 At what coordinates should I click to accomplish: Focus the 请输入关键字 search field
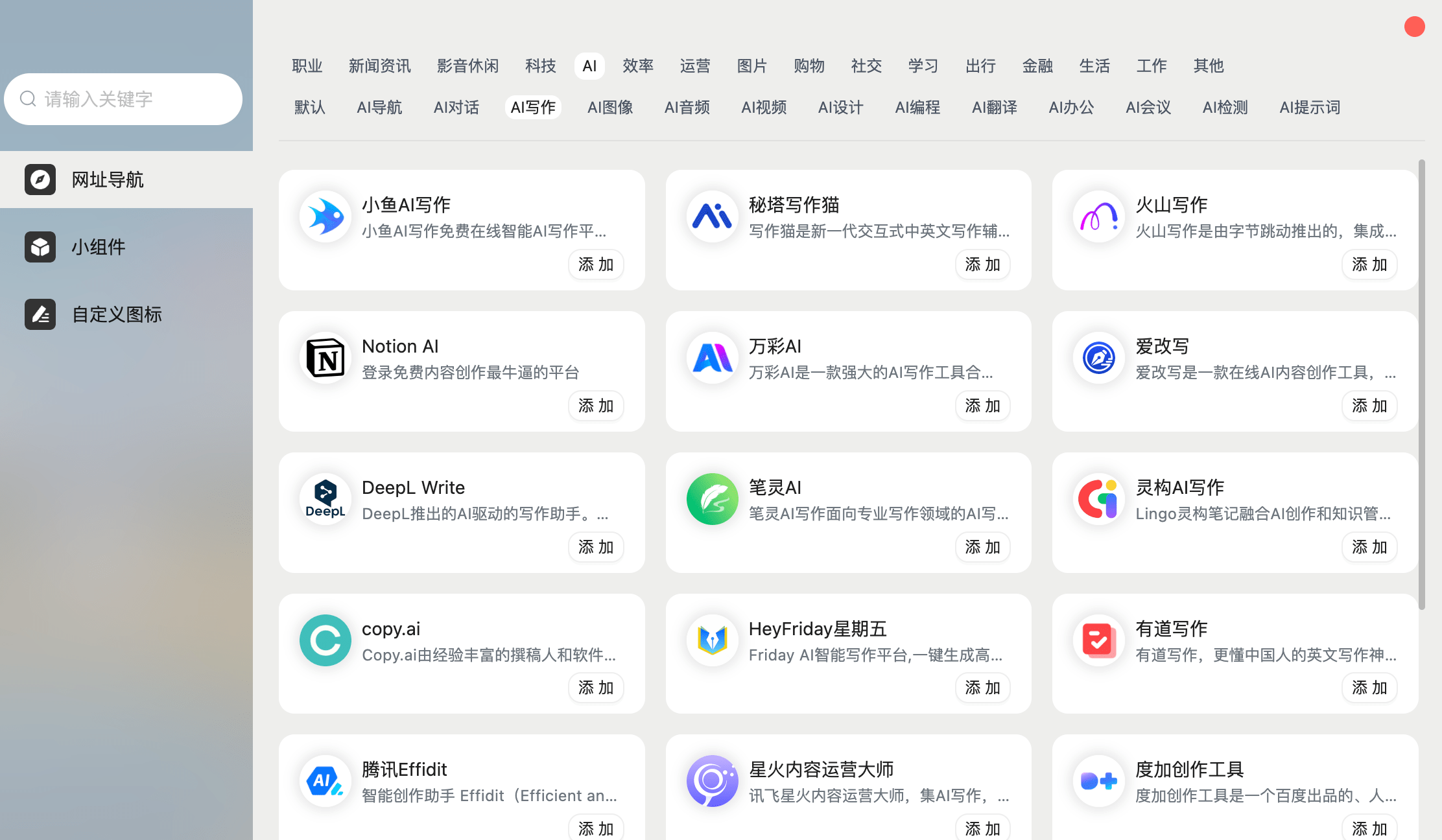click(x=123, y=99)
